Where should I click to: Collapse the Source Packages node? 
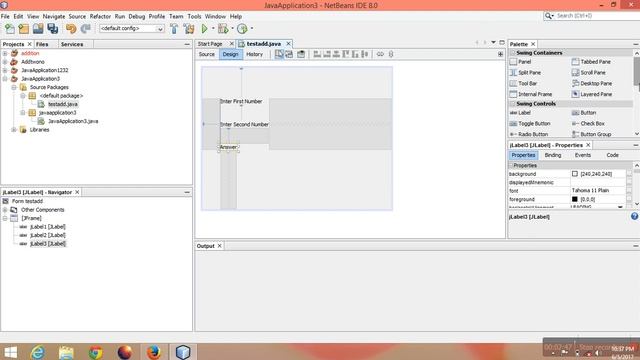(x=14, y=87)
